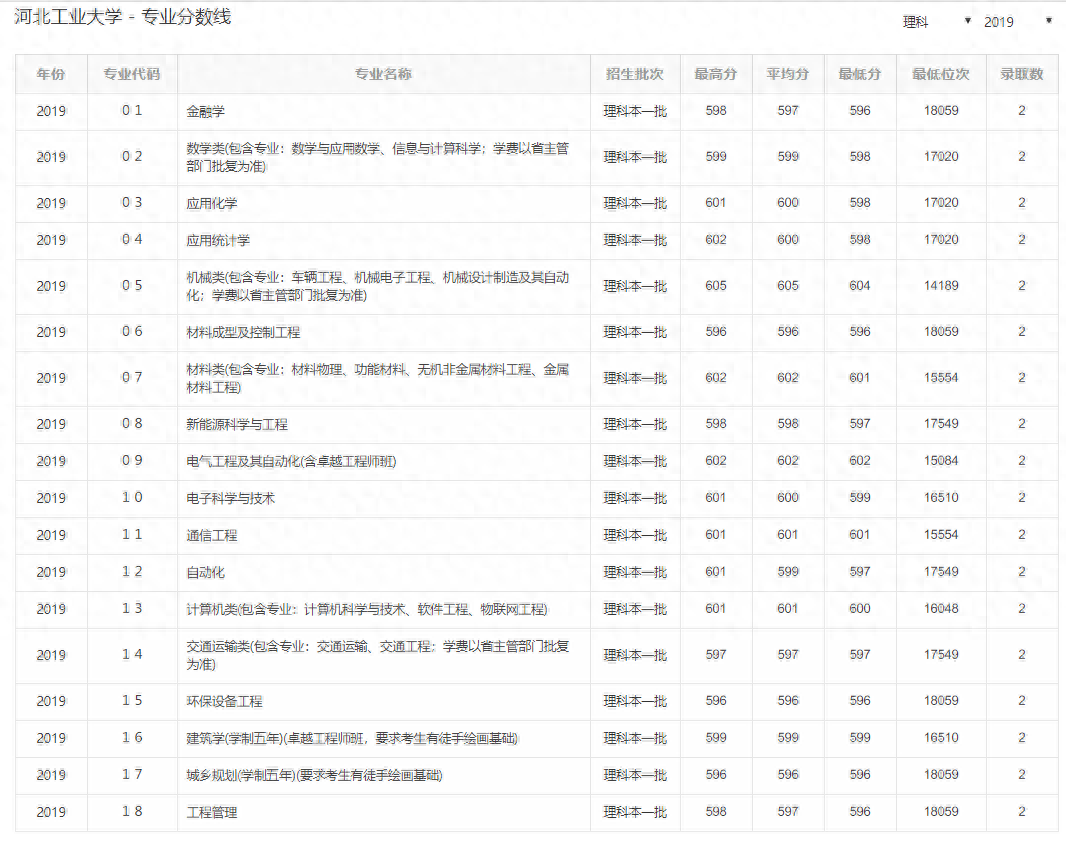Click the 17020 rank in 应用化学 row
The image size is (1066, 843).
(941, 203)
